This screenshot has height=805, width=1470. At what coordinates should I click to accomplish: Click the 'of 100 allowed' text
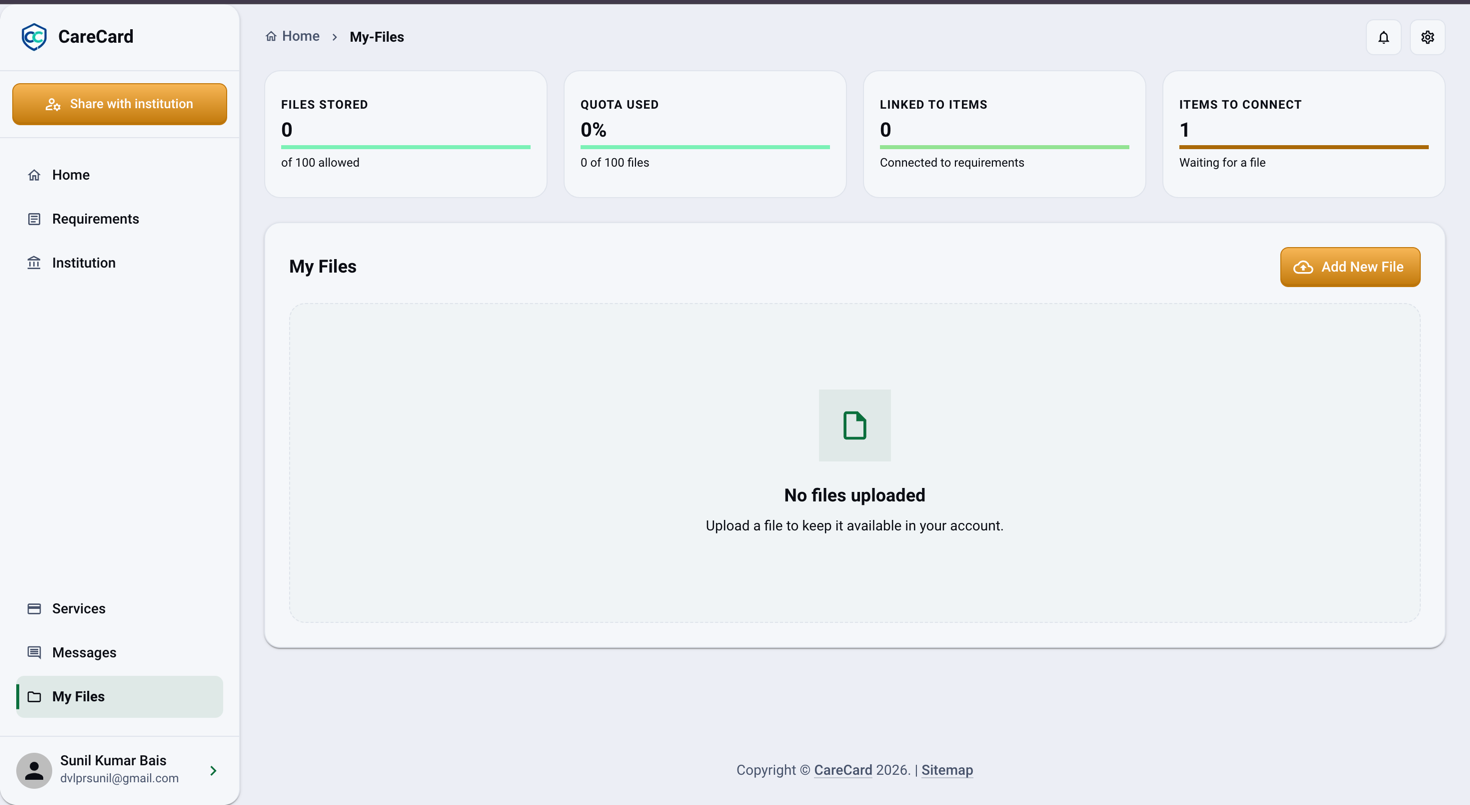click(320, 163)
